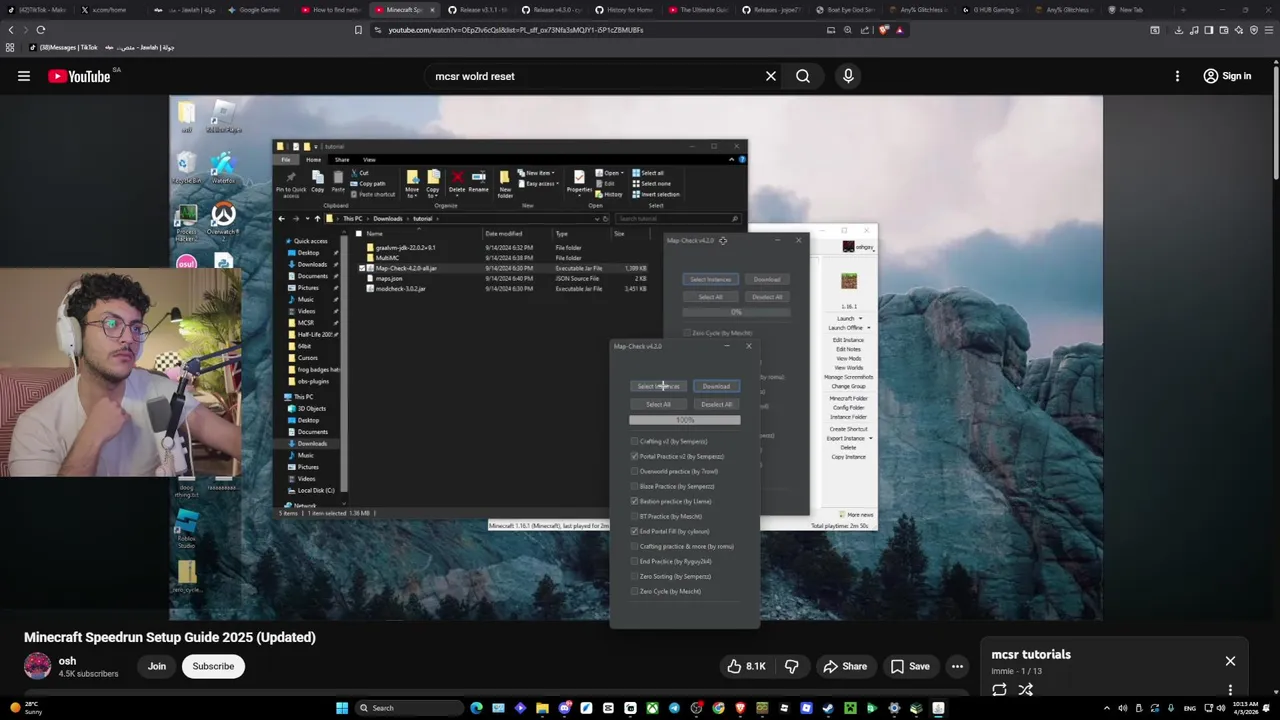
Task: Check Crafting practice & more (by romu)
Action: pyautogui.click(x=634, y=546)
